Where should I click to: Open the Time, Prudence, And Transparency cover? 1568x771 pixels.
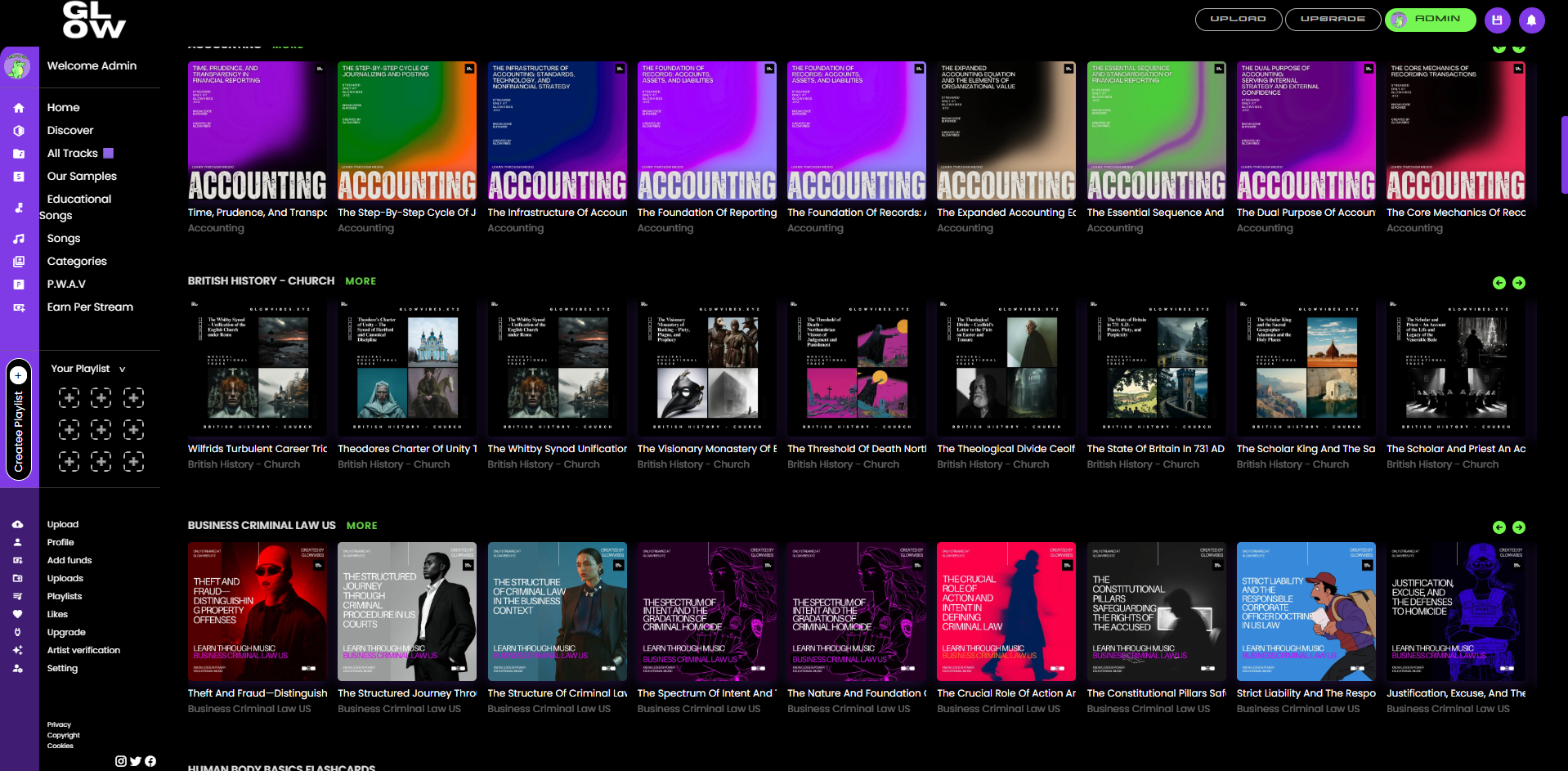pyautogui.click(x=258, y=131)
